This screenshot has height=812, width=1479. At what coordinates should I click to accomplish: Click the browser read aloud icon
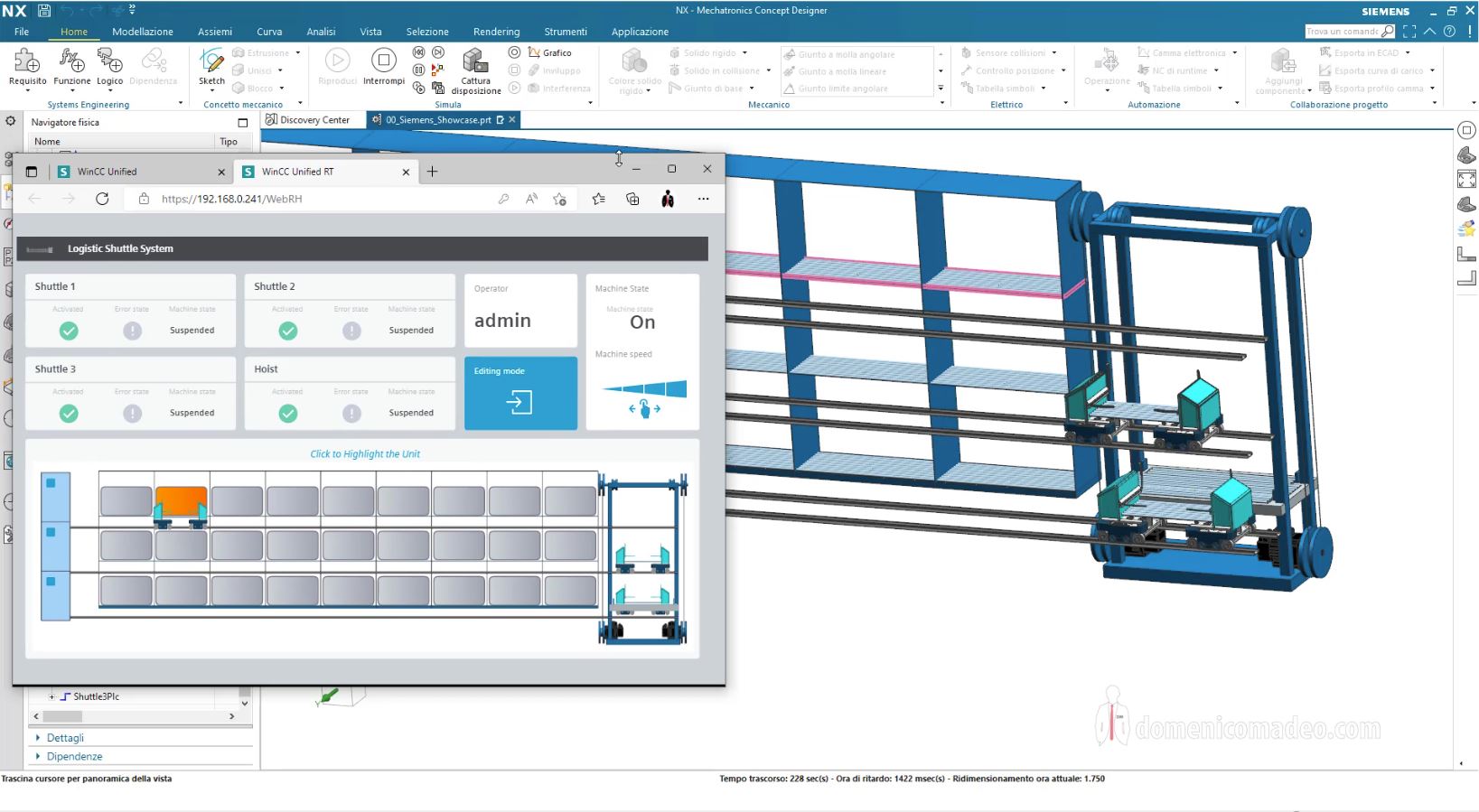[531, 199]
